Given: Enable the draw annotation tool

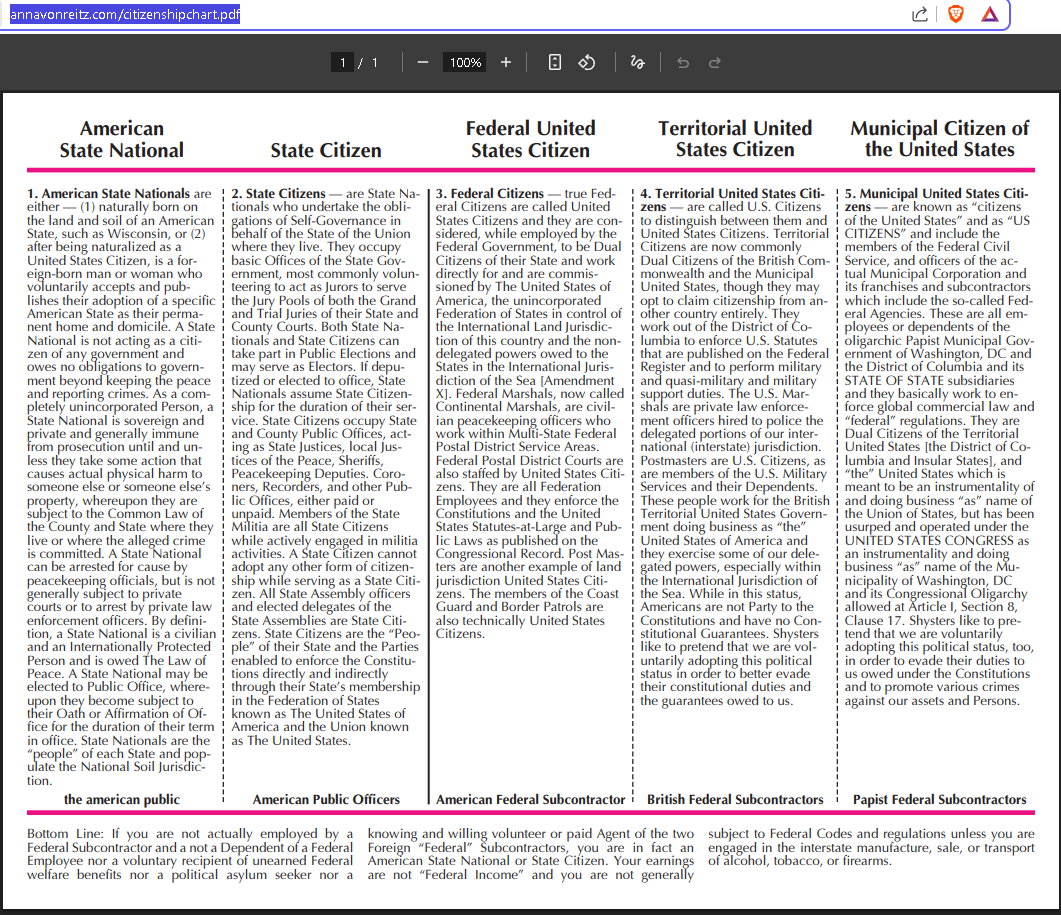Looking at the screenshot, I should click(x=637, y=62).
